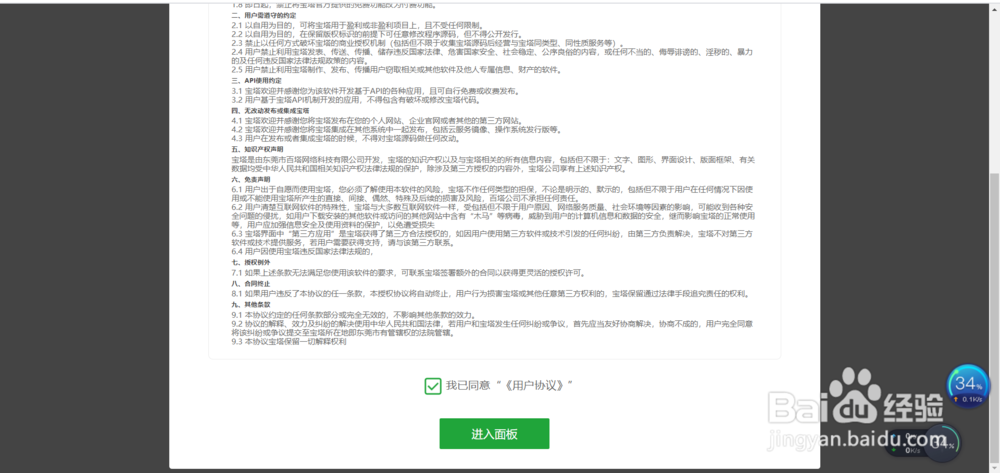
Task: Click clause 3.2 about API机制开发的应用
Action: (355, 100)
